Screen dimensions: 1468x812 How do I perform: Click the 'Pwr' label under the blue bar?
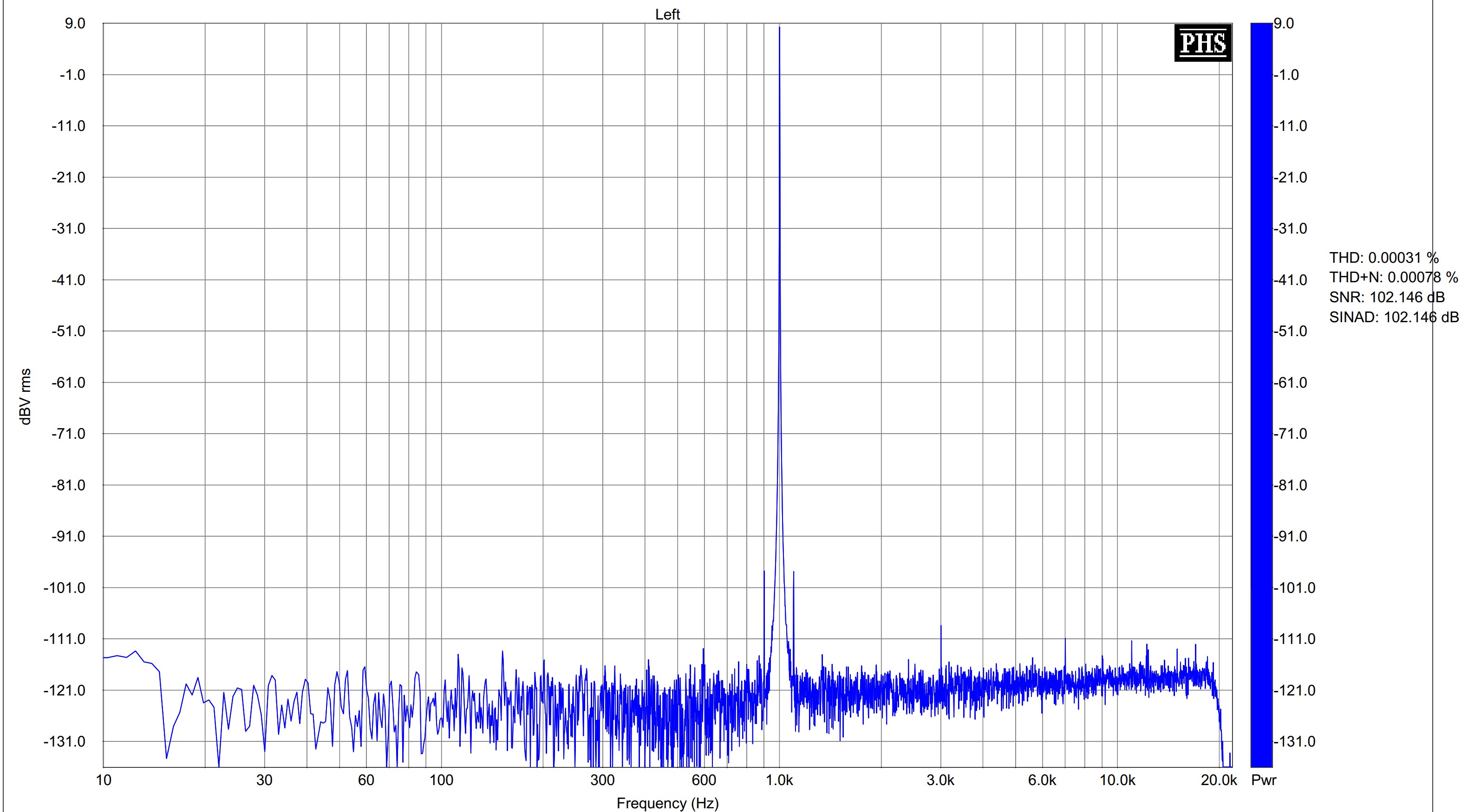tap(1263, 780)
